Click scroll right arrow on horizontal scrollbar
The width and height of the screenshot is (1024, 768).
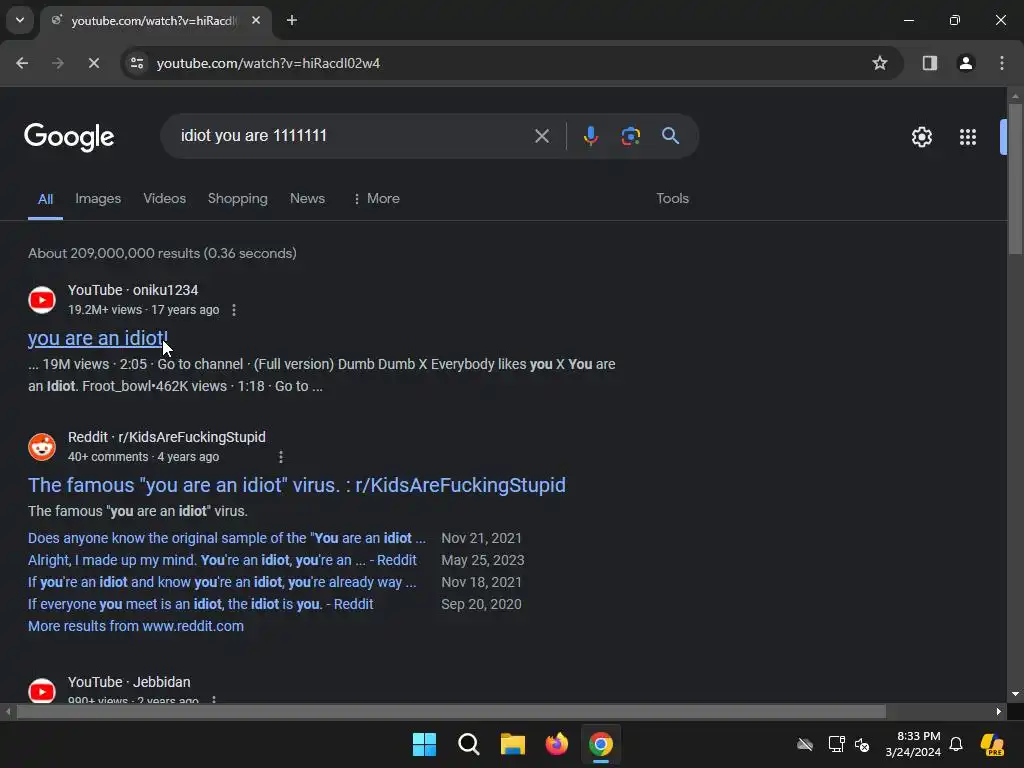point(999,711)
